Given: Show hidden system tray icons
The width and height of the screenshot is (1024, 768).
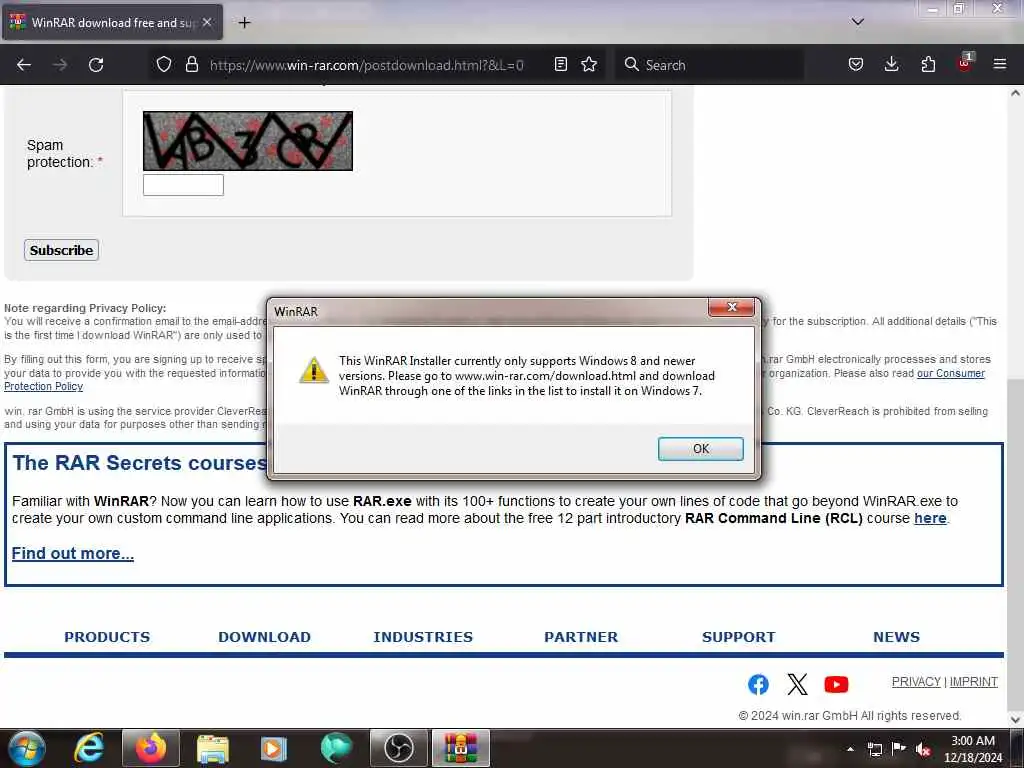Looking at the screenshot, I should coord(850,749).
